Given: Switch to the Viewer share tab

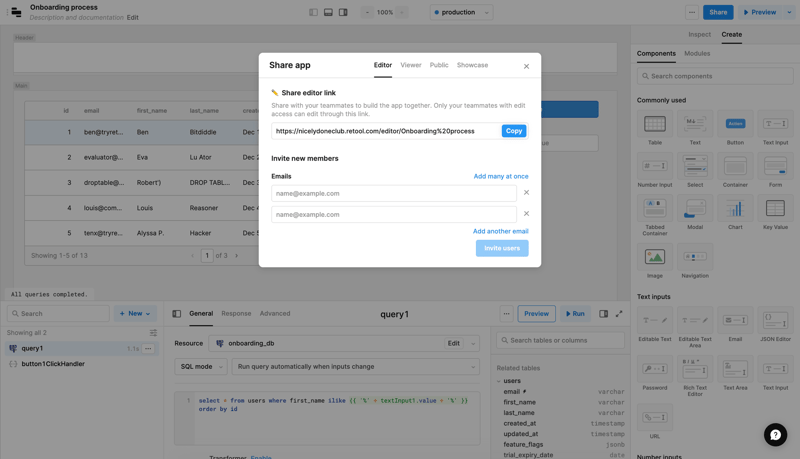Looking at the screenshot, I should tap(411, 65).
